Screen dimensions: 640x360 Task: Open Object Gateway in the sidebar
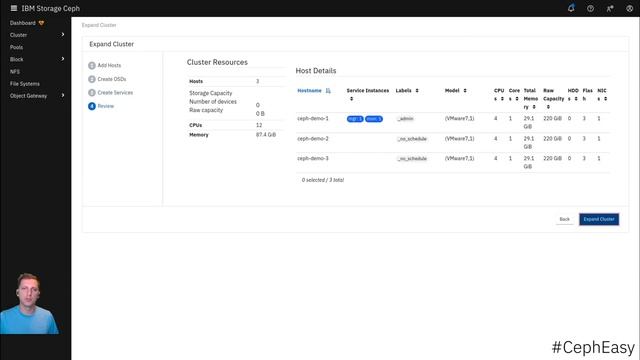tap(29, 96)
